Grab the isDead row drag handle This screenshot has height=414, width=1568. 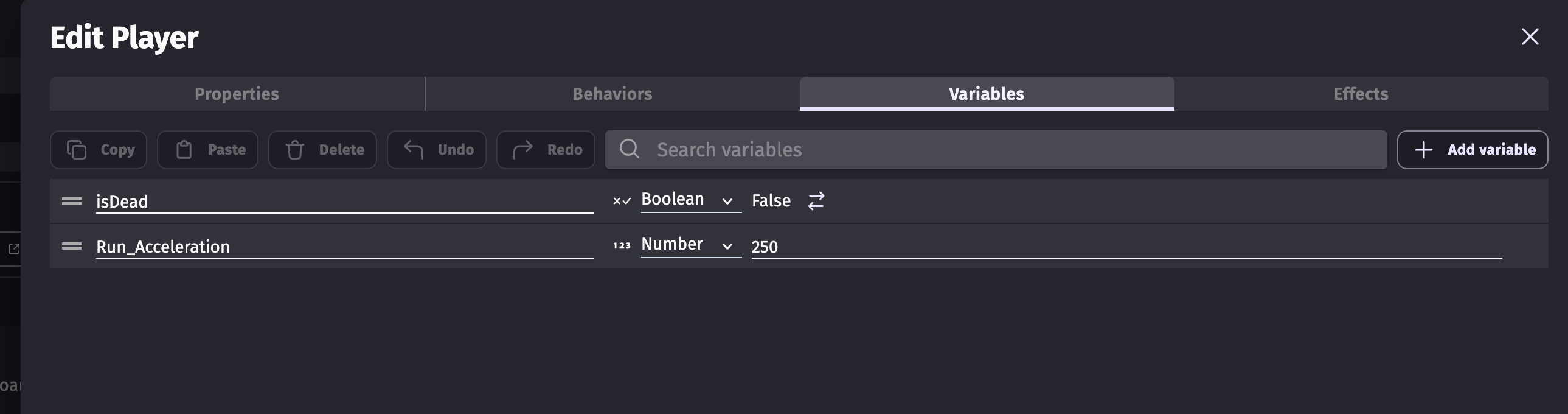pyautogui.click(x=72, y=200)
